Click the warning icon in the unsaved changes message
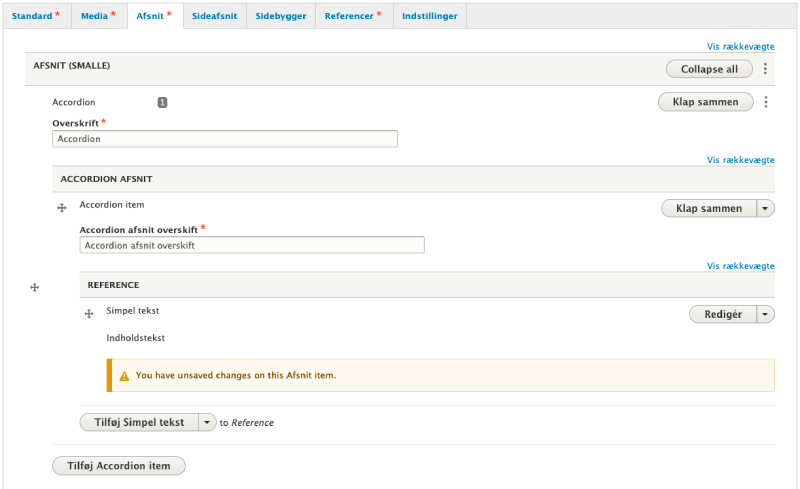 coord(124,376)
